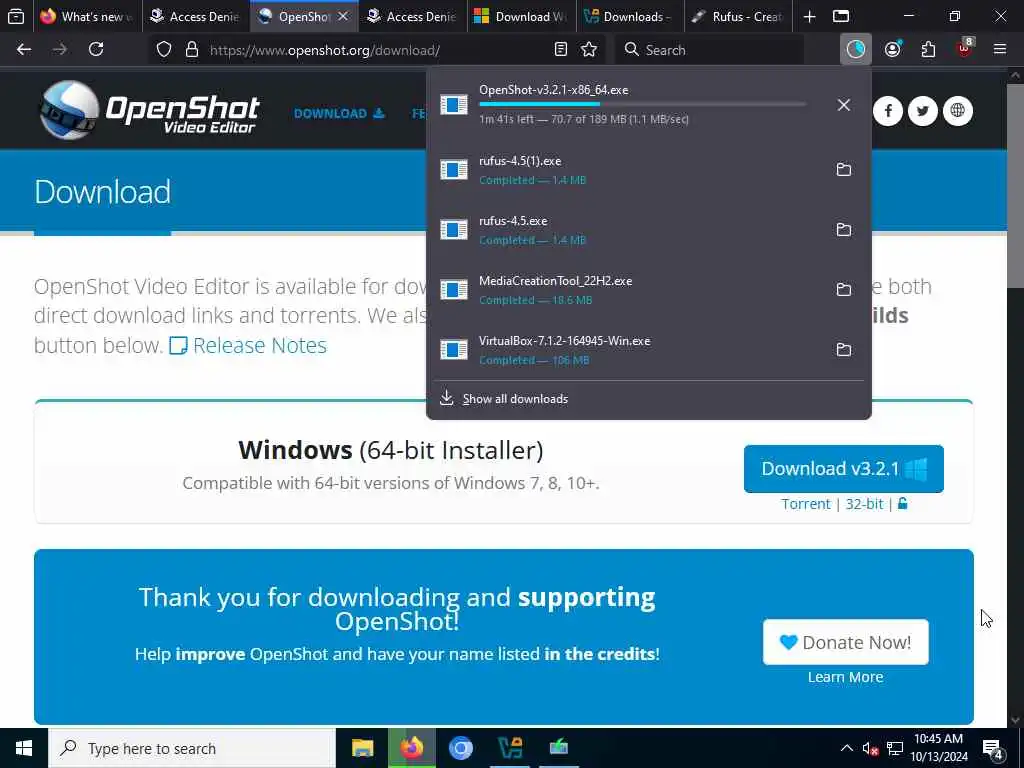
Task: Show rufus-4.5.exe in folder
Action: click(844, 230)
